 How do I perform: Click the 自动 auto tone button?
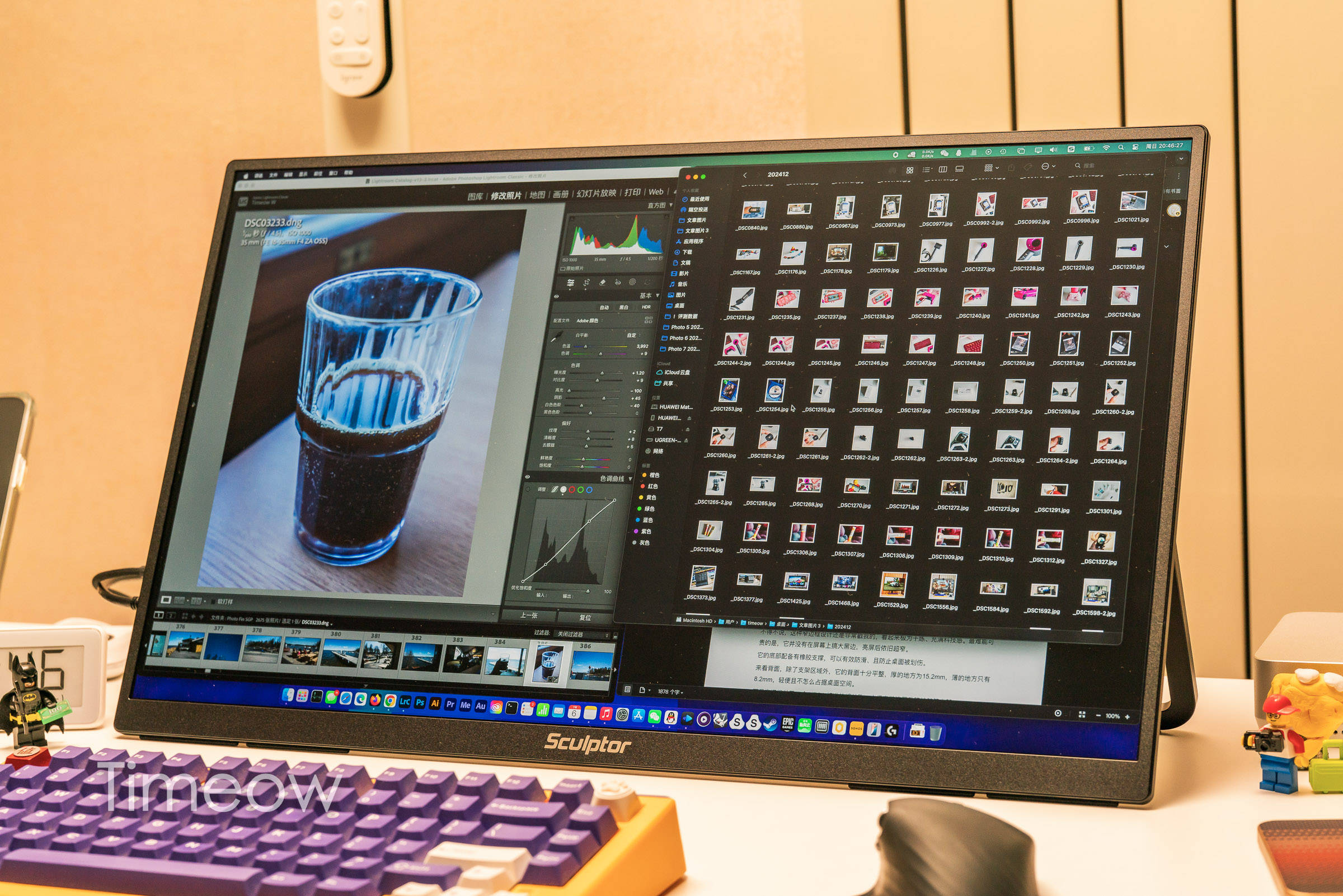click(604, 307)
